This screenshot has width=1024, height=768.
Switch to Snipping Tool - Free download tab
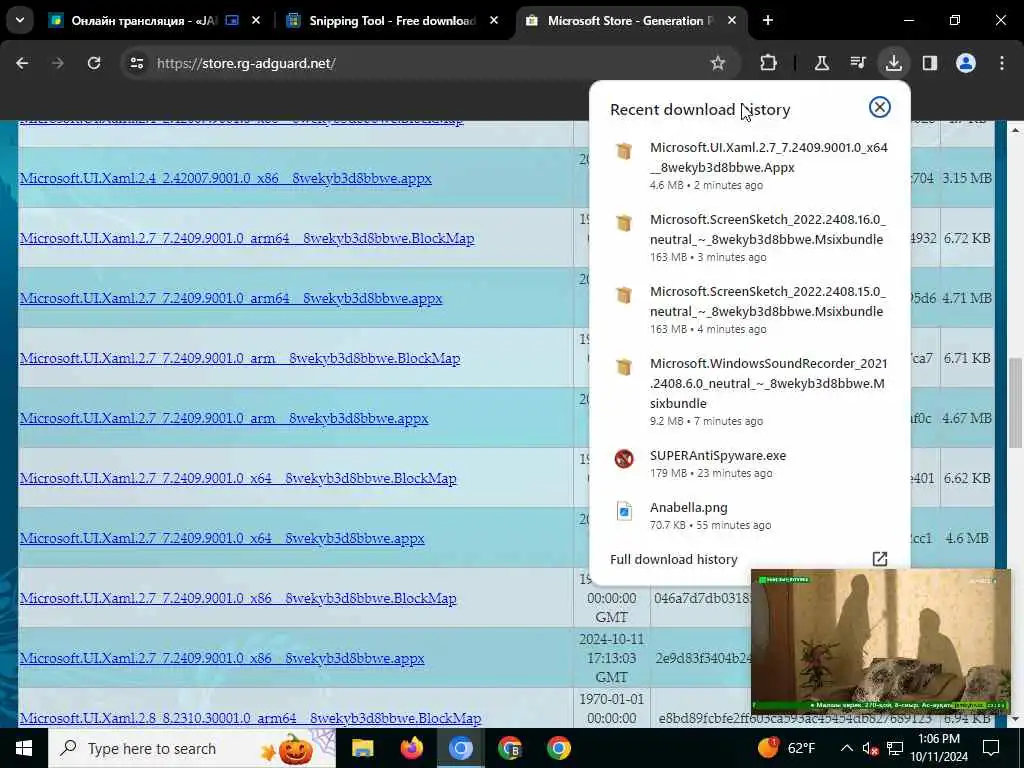pyautogui.click(x=392, y=21)
